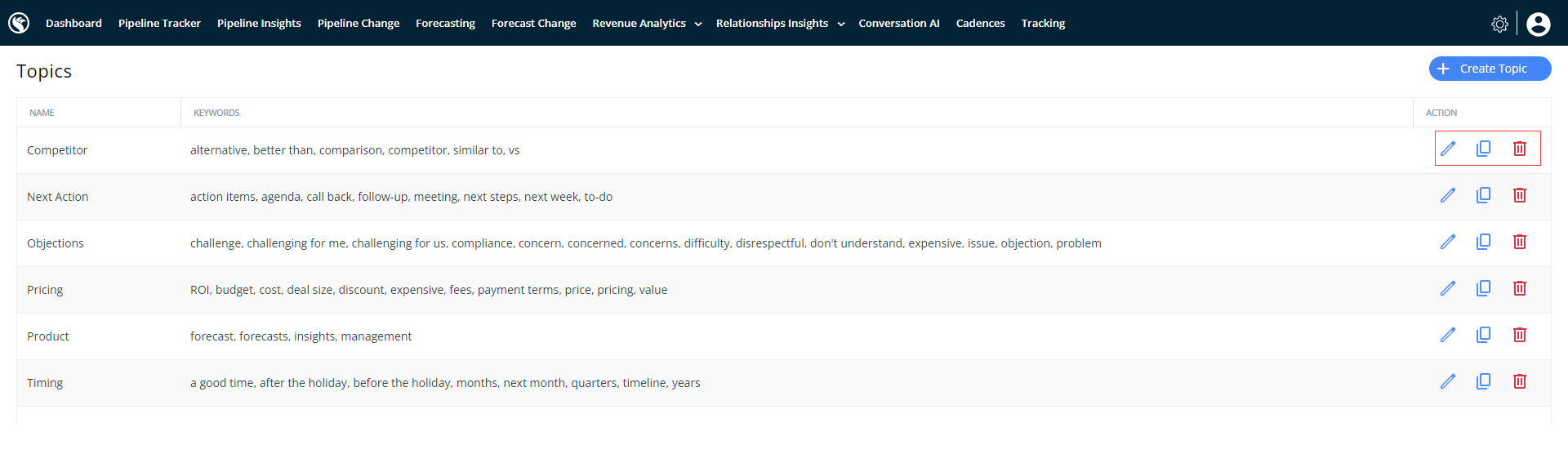The image size is (1568, 454).
Task: Open the settings gear icon
Action: click(x=1499, y=24)
